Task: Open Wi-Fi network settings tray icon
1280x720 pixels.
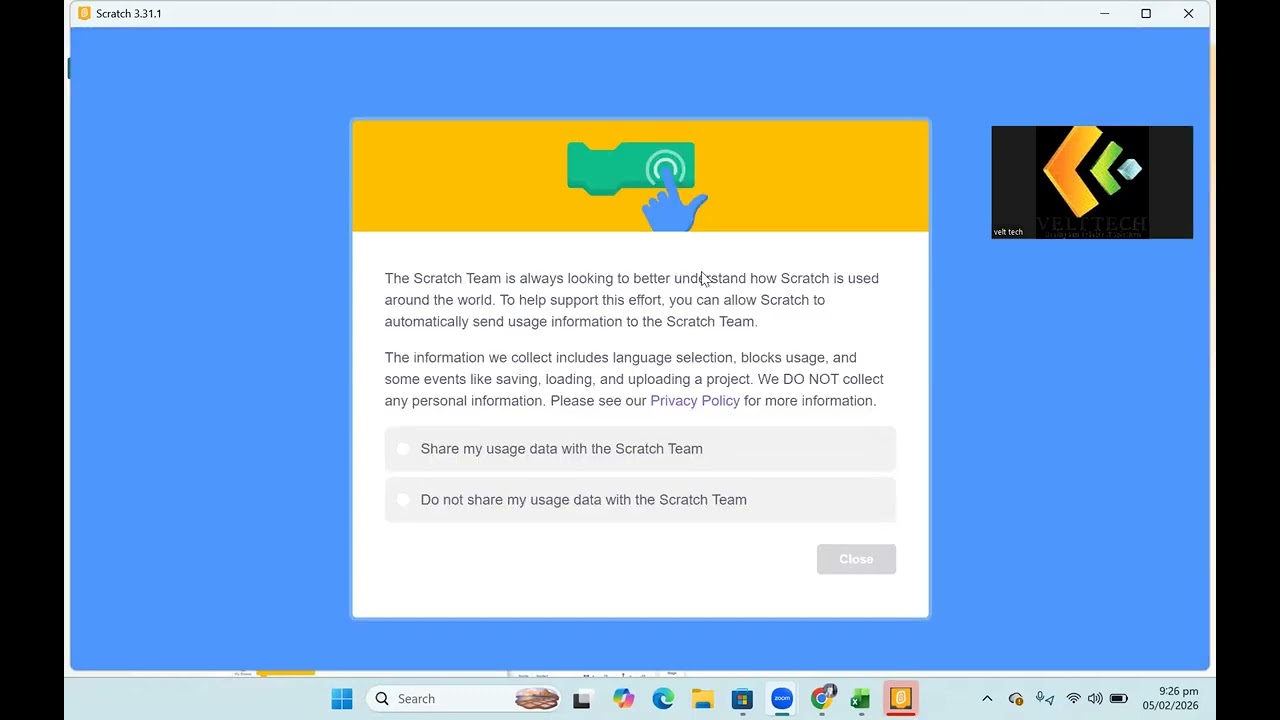Action: tap(1074, 699)
